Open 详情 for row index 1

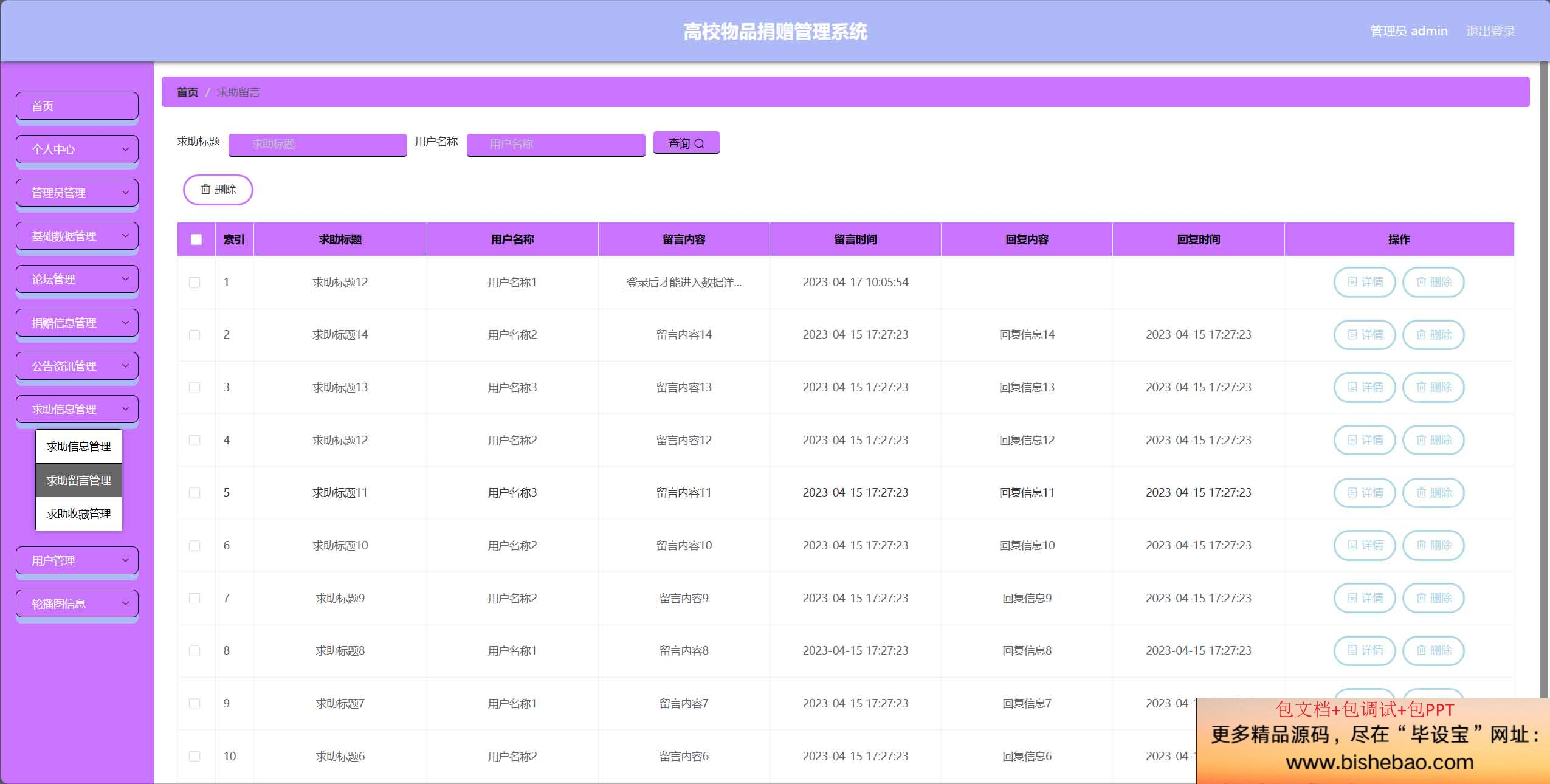(1365, 282)
